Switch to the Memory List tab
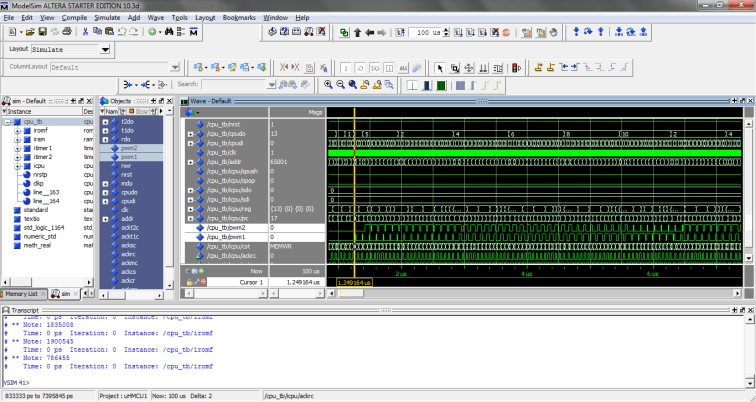The image size is (756, 402). [22, 294]
